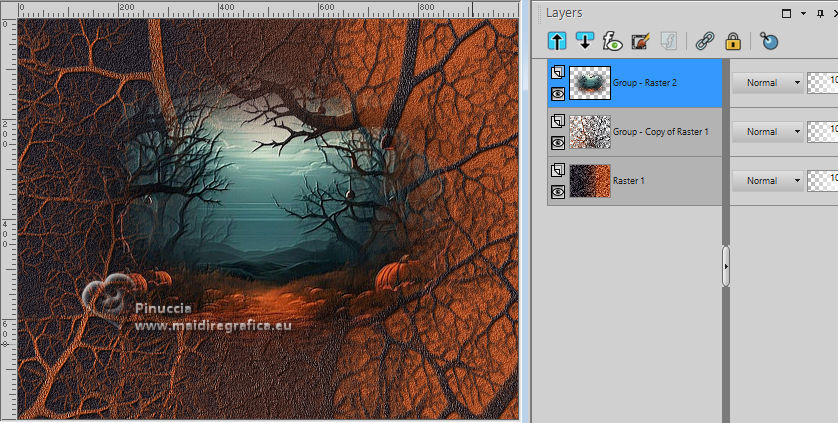Click the 'Group - Raster 2' layer name
This screenshot has width=838, height=423.
tap(645, 83)
